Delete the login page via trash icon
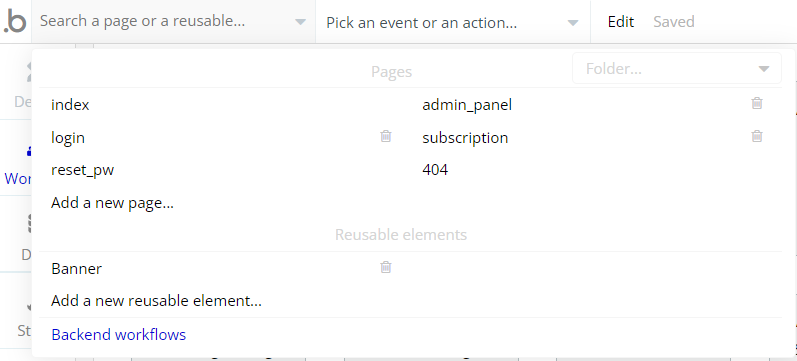This screenshot has height=361, width=797. 386,136
